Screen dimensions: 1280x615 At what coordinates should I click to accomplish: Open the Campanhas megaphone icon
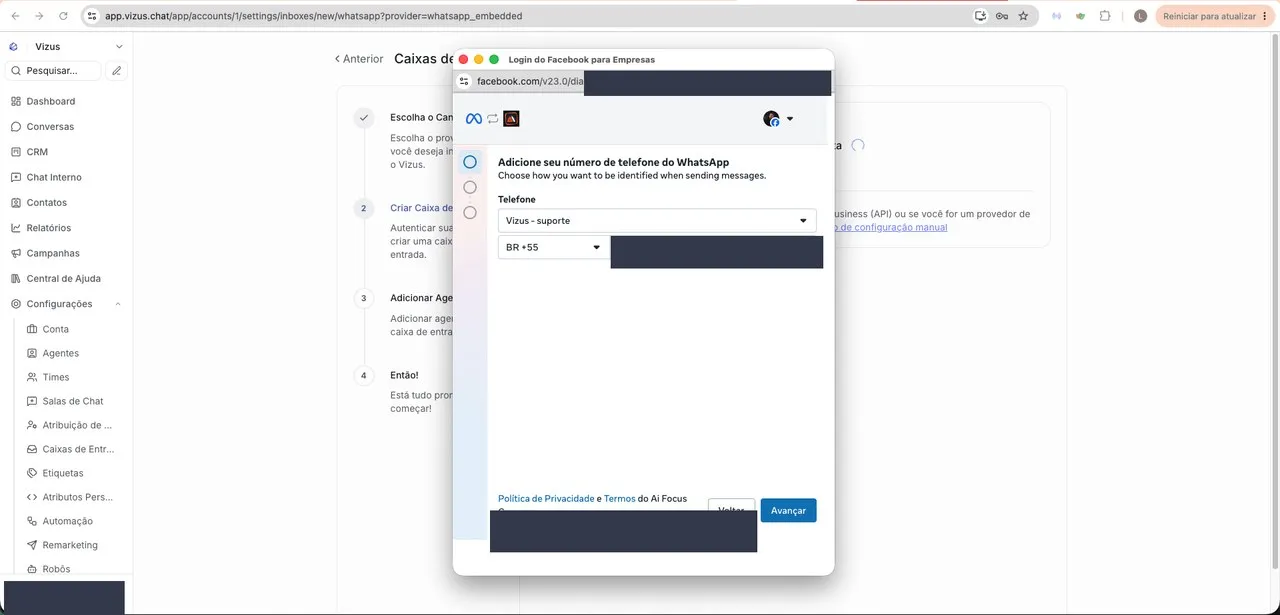click(16, 253)
